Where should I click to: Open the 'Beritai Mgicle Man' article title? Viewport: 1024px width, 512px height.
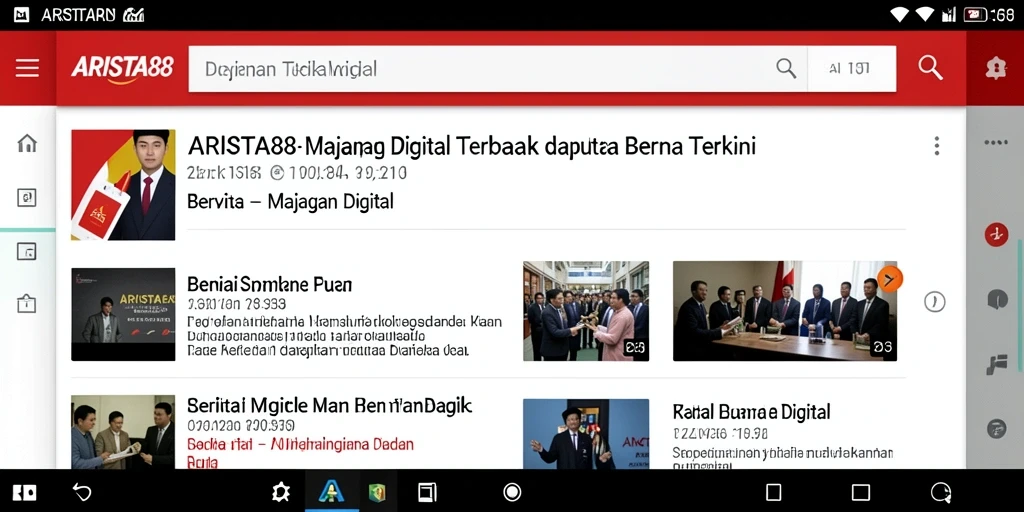[x=329, y=406]
